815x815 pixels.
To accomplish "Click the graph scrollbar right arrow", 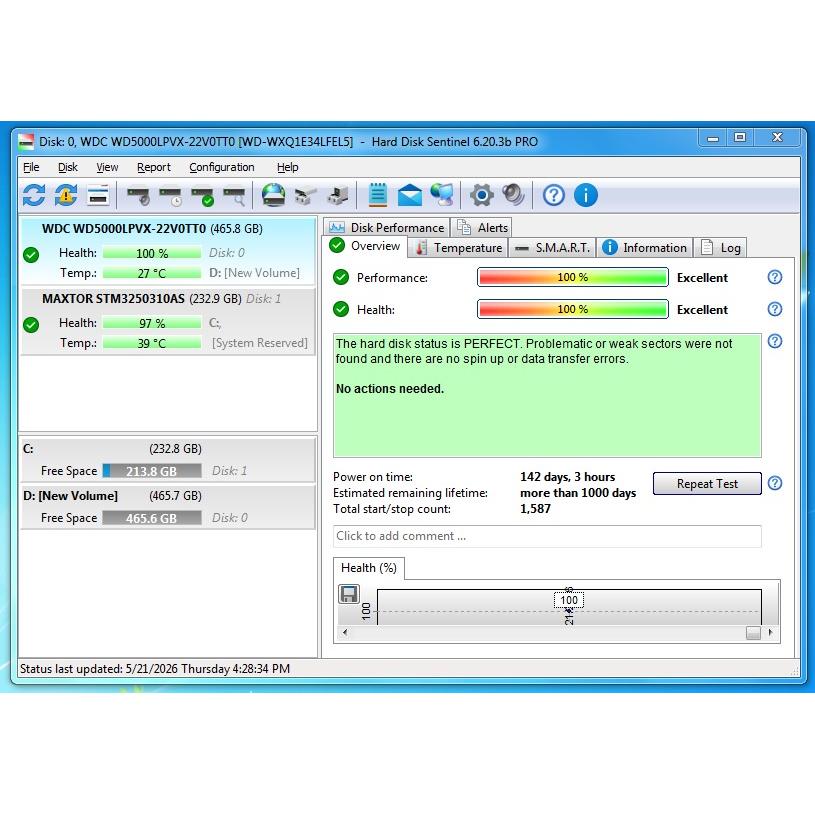I will [771, 633].
